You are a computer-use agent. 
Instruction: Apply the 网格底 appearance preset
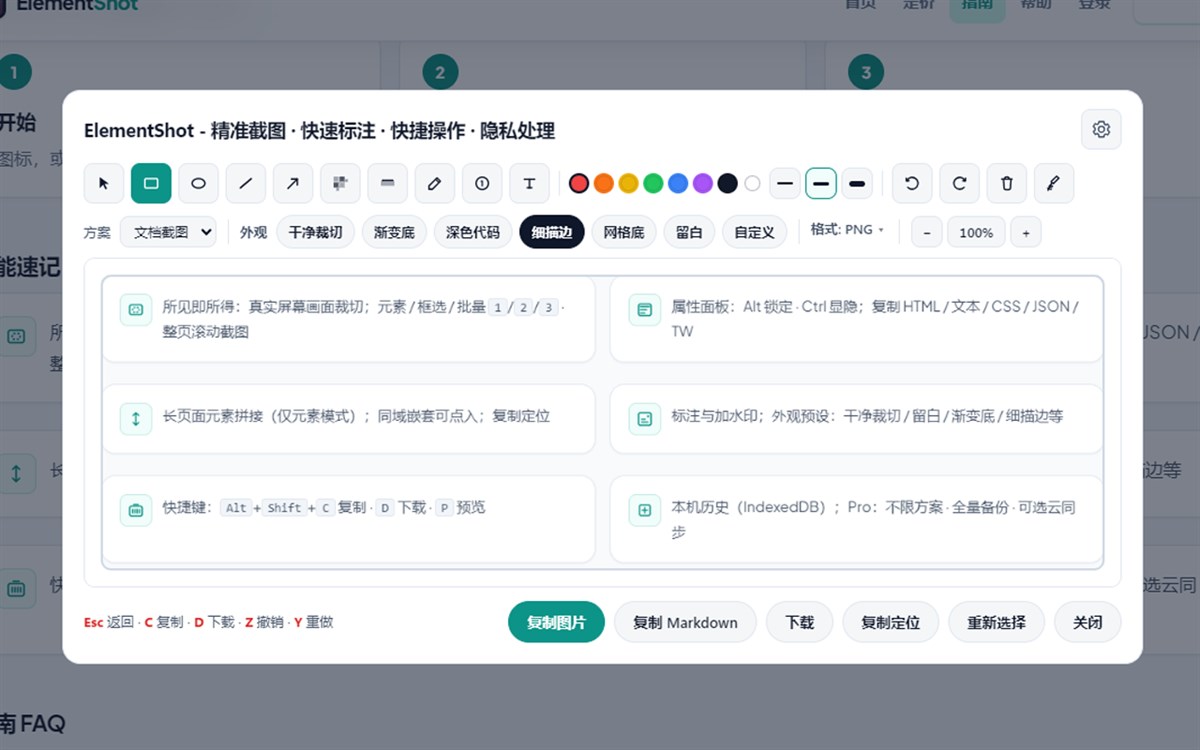[x=624, y=232]
